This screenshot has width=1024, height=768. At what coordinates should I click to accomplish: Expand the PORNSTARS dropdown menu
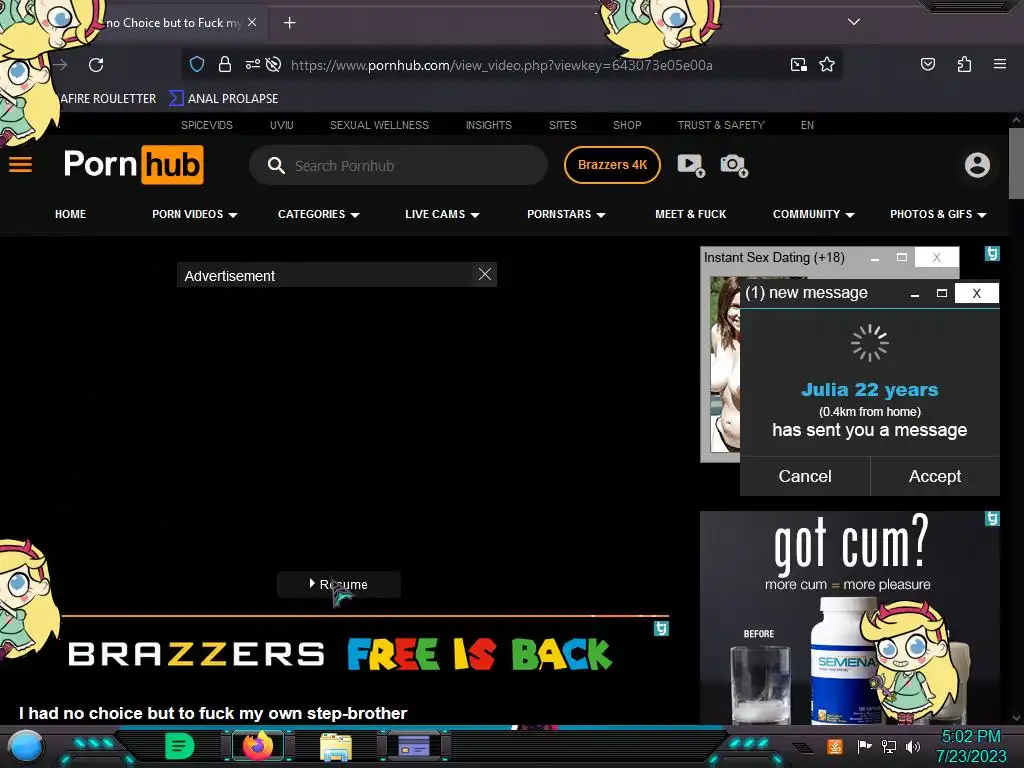click(x=566, y=214)
